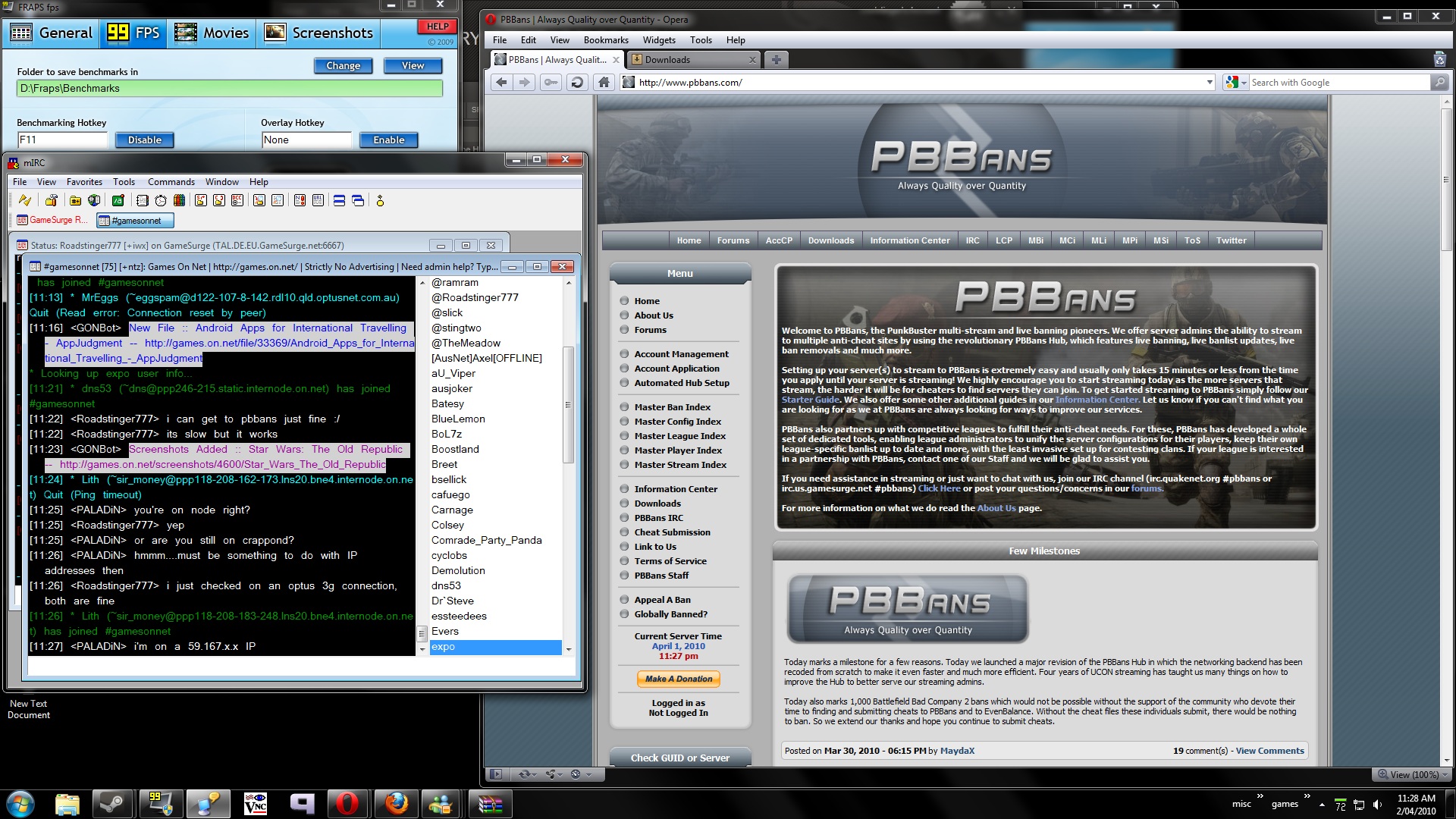Open mIRC Options hammer icon
Image resolution: width=1456 pixels, height=819 pixels.
click(x=51, y=200)
